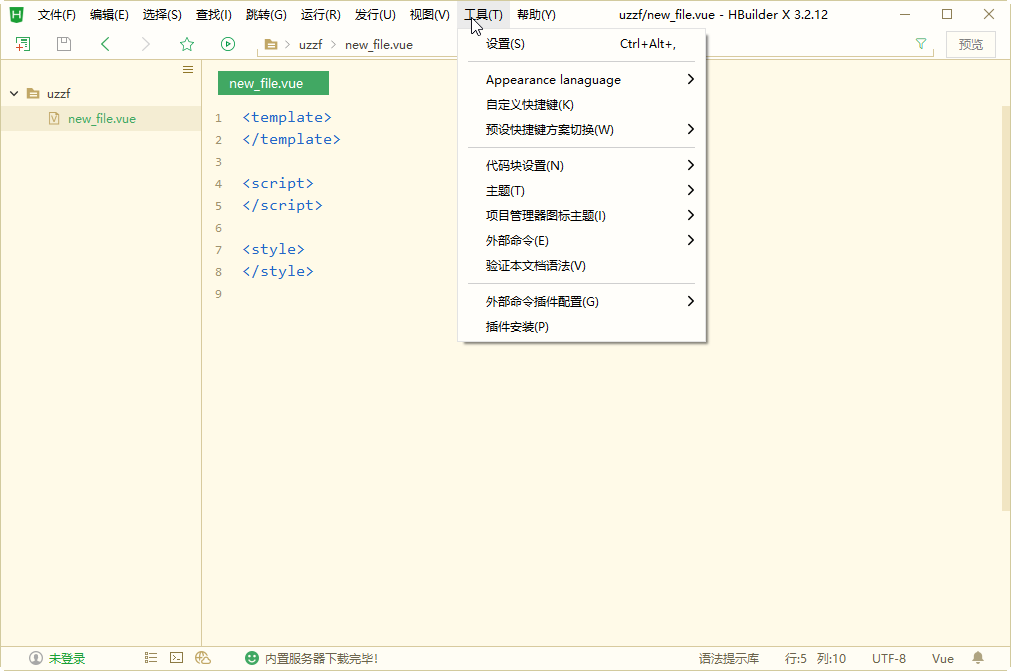Close the 工具(T) menu
This screenshot has height=671, width=1011.
484,15
